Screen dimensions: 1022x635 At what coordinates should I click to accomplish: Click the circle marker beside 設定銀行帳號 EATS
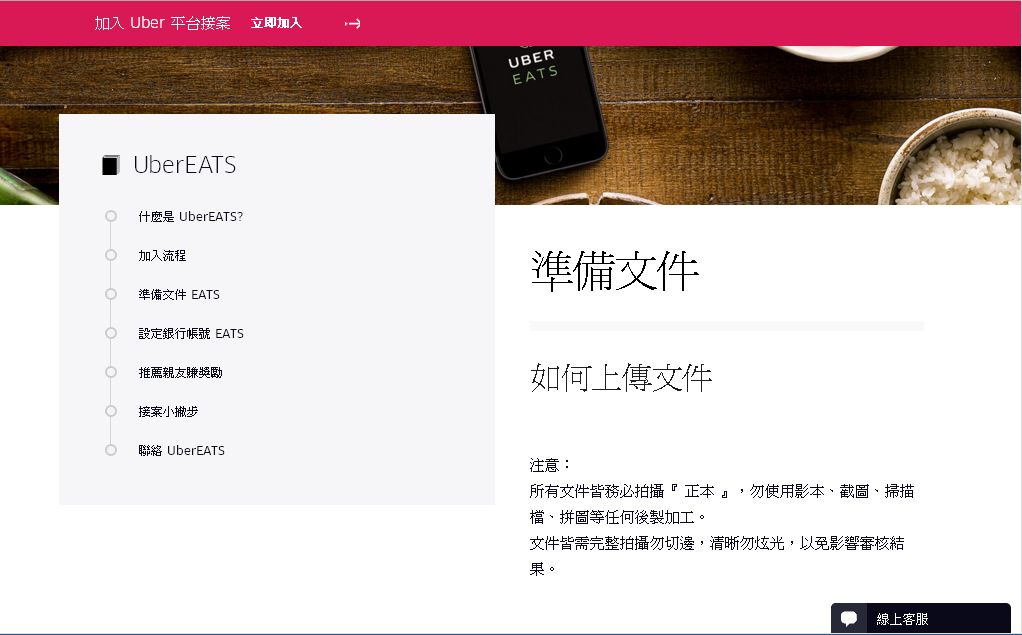(111, 333)
